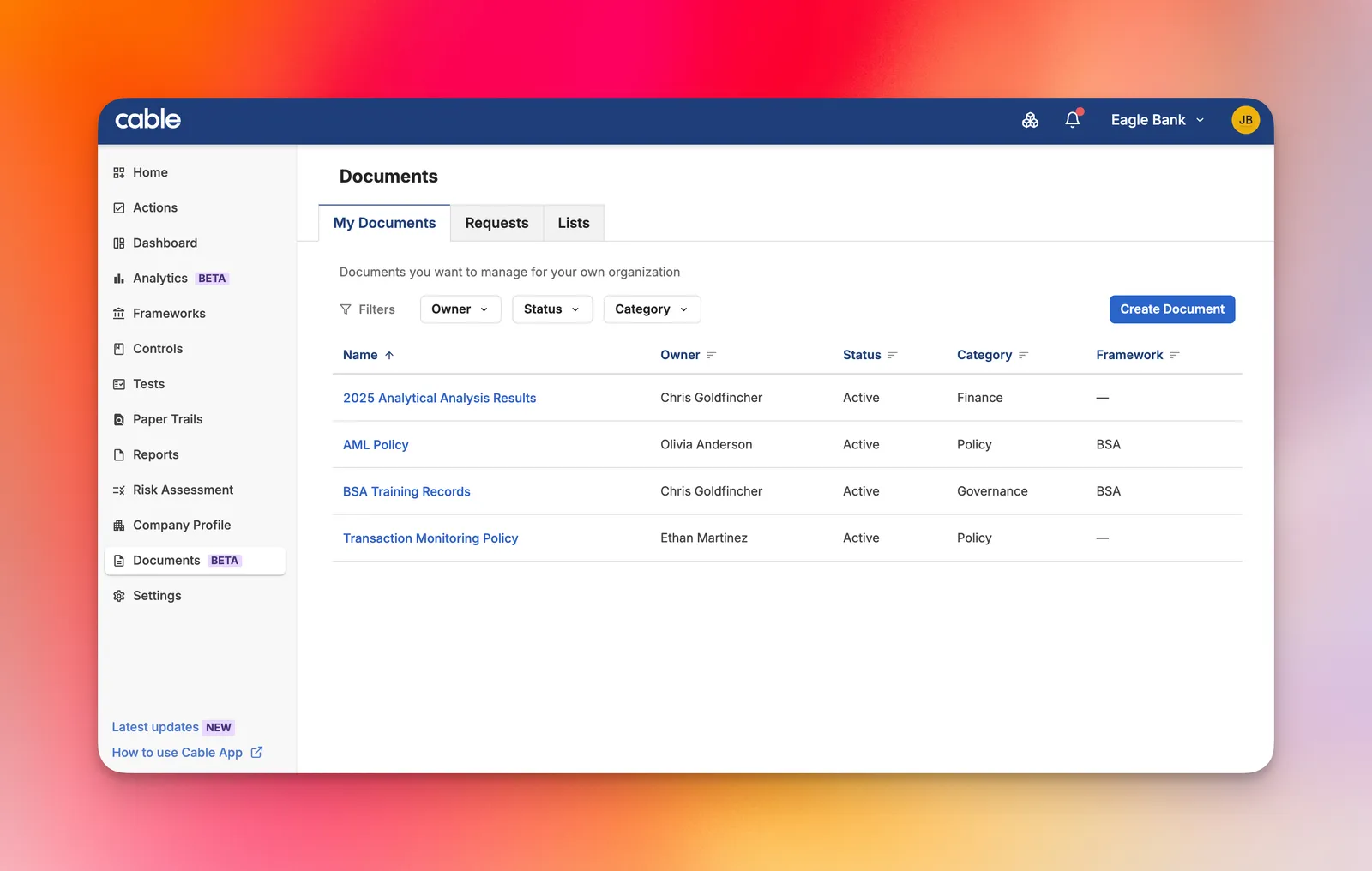Select Documents BETA in the sidebar
The width and height of the screenshot is (1372, 871).
click(195, 561)
